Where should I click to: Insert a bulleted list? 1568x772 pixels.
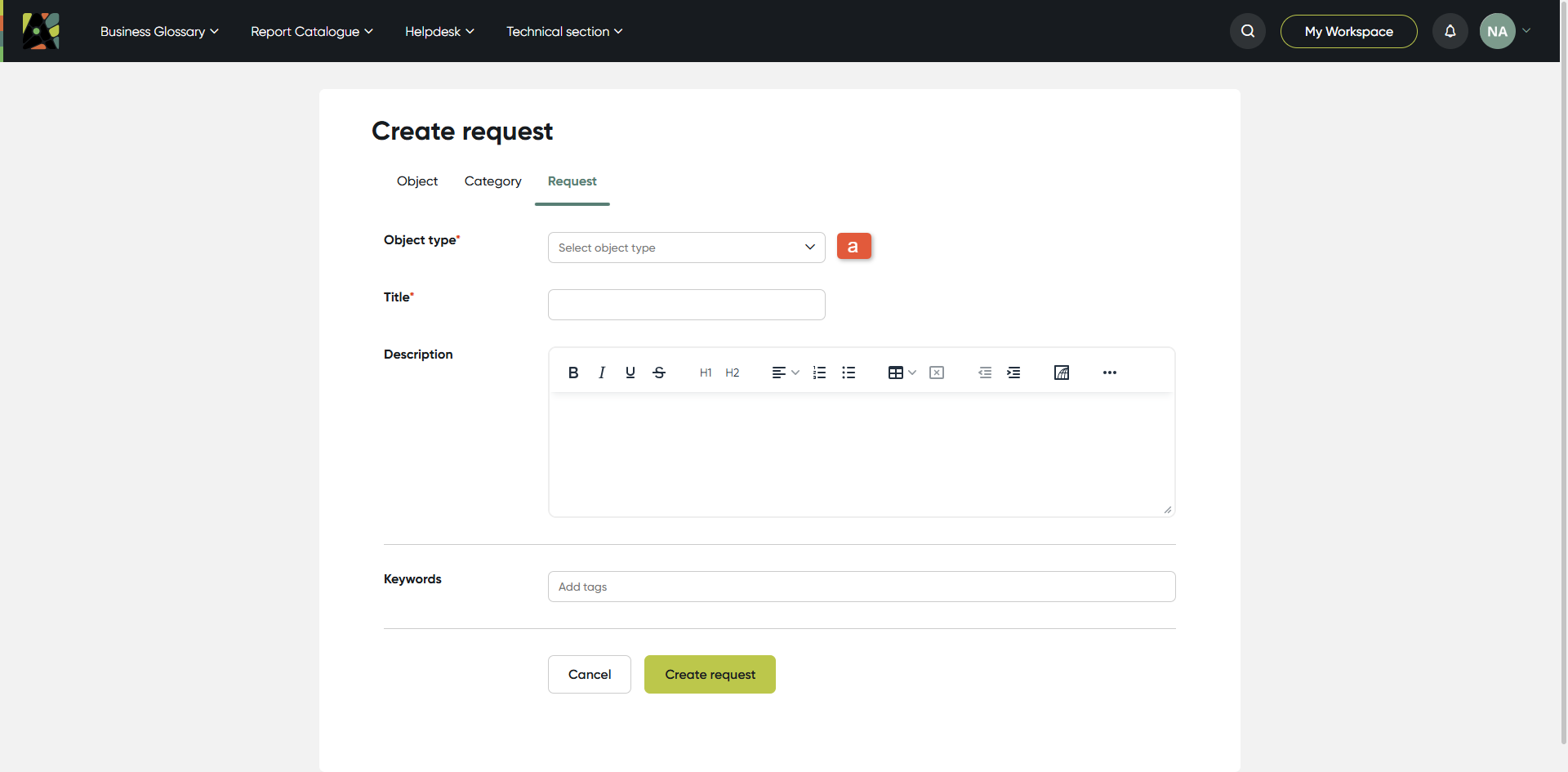(849, 373)
